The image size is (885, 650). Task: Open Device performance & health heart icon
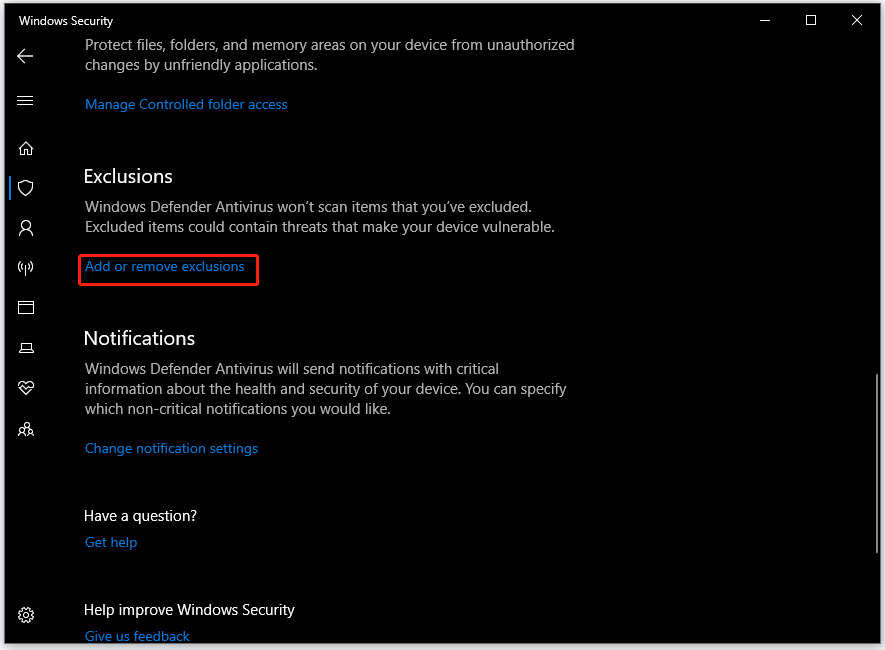click(x=25, y=388)
